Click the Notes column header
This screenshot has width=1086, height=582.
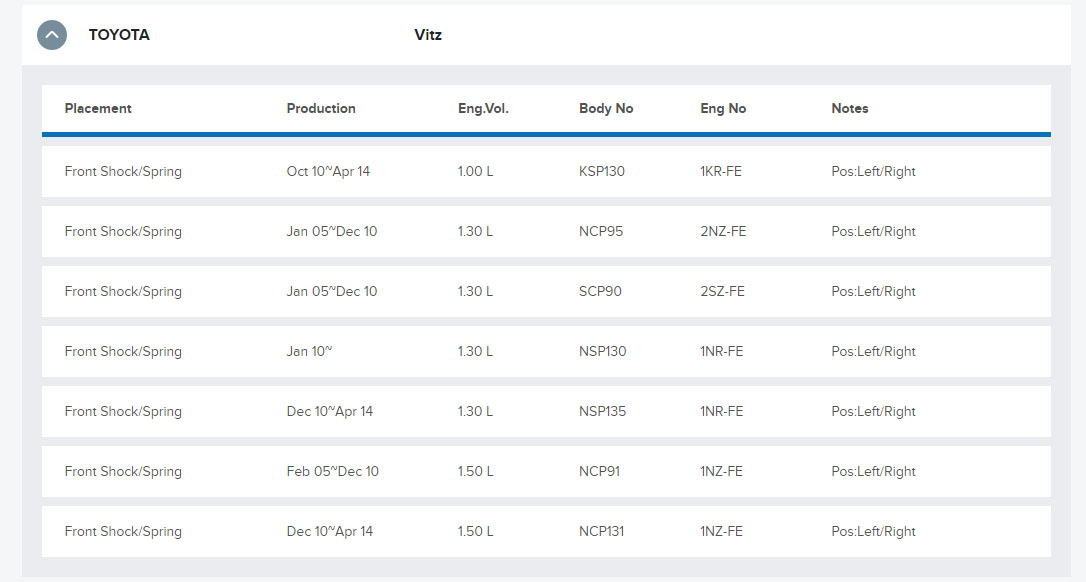click(x=850, y=108)
